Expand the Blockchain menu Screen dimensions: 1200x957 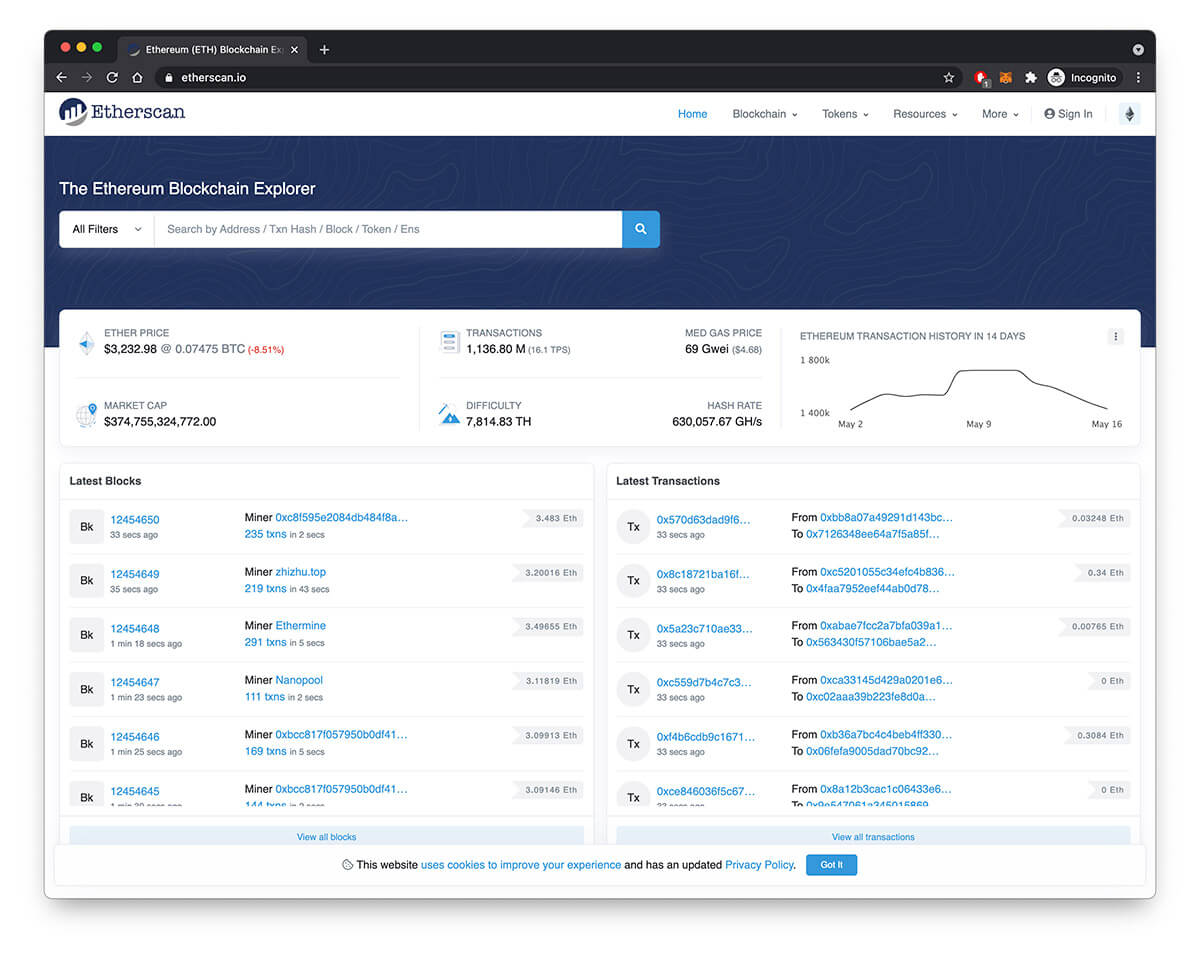coord(764,114)
